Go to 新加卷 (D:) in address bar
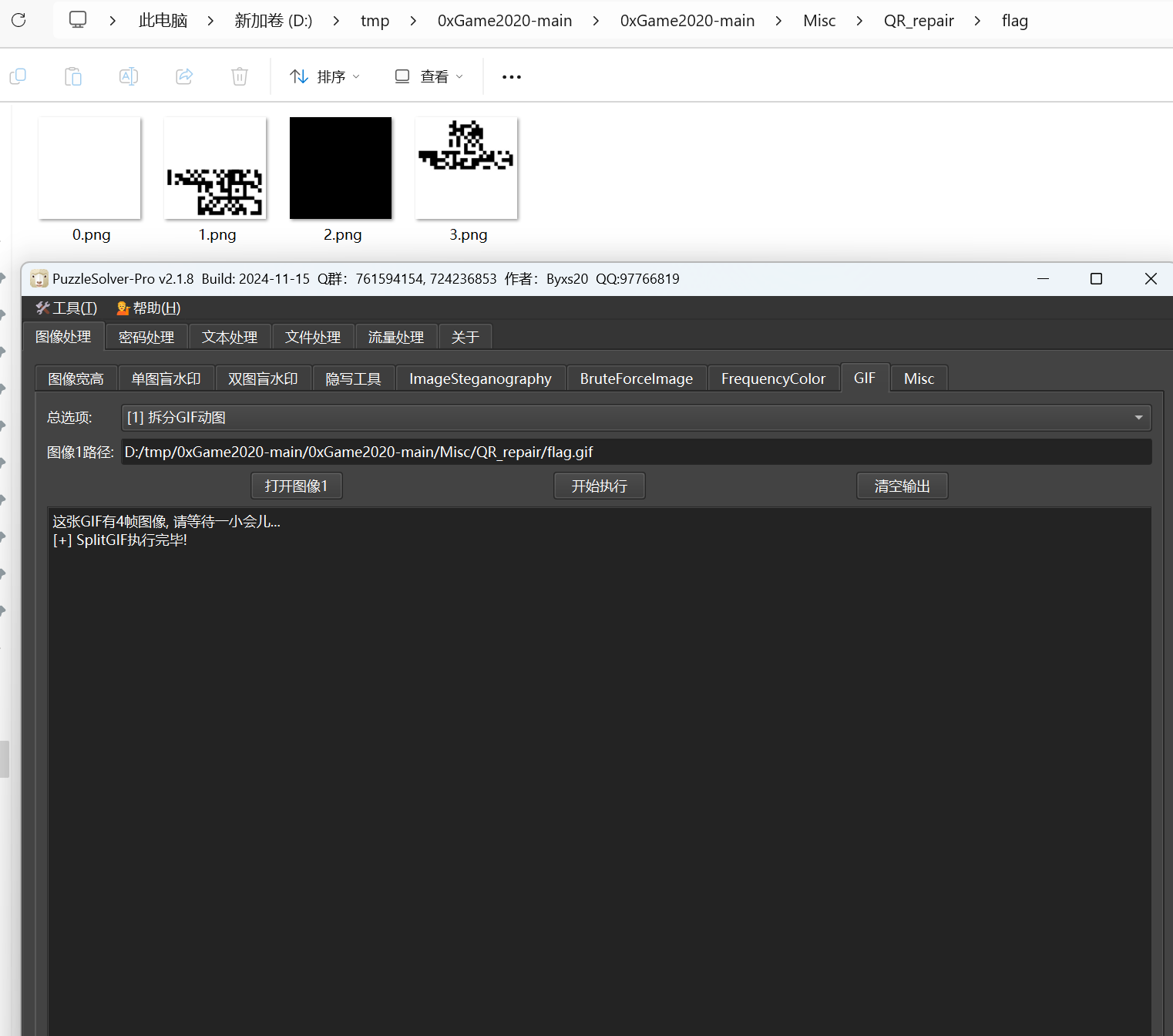Viewport: 1173px width, 1036px height. point(274,21)
